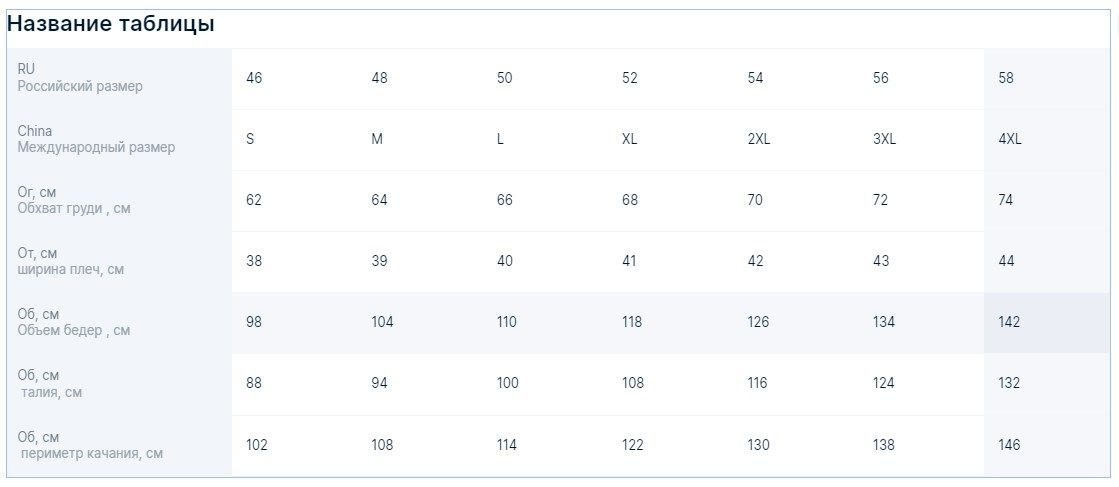This screenshot has width=1119, height=487.
Task: Click the table title 'Название таблицы'
Action: (x=111, y=24)
